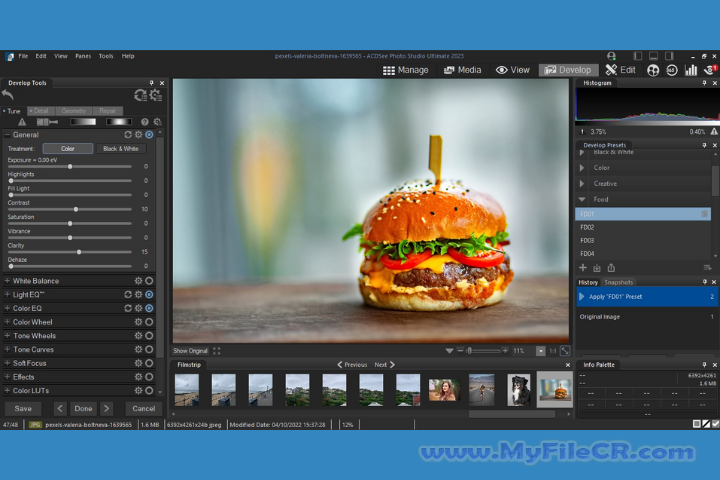Switch to the Detail tab
Image resolution: width=720 pixels, height=480 pixels.
[x=40, y=111]
